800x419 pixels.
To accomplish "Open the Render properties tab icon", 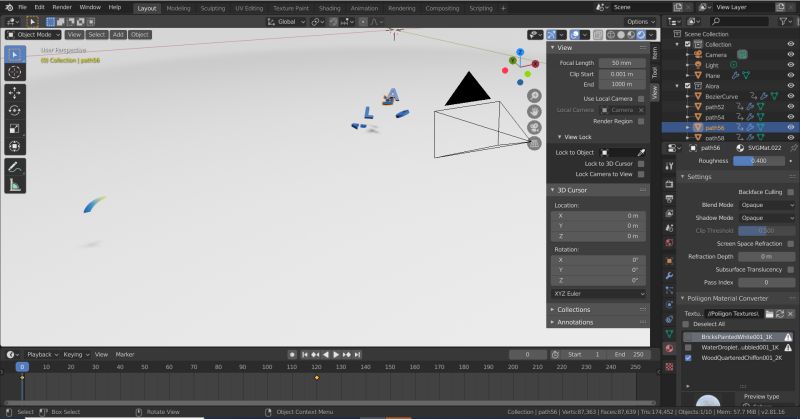I will point(669,183).
